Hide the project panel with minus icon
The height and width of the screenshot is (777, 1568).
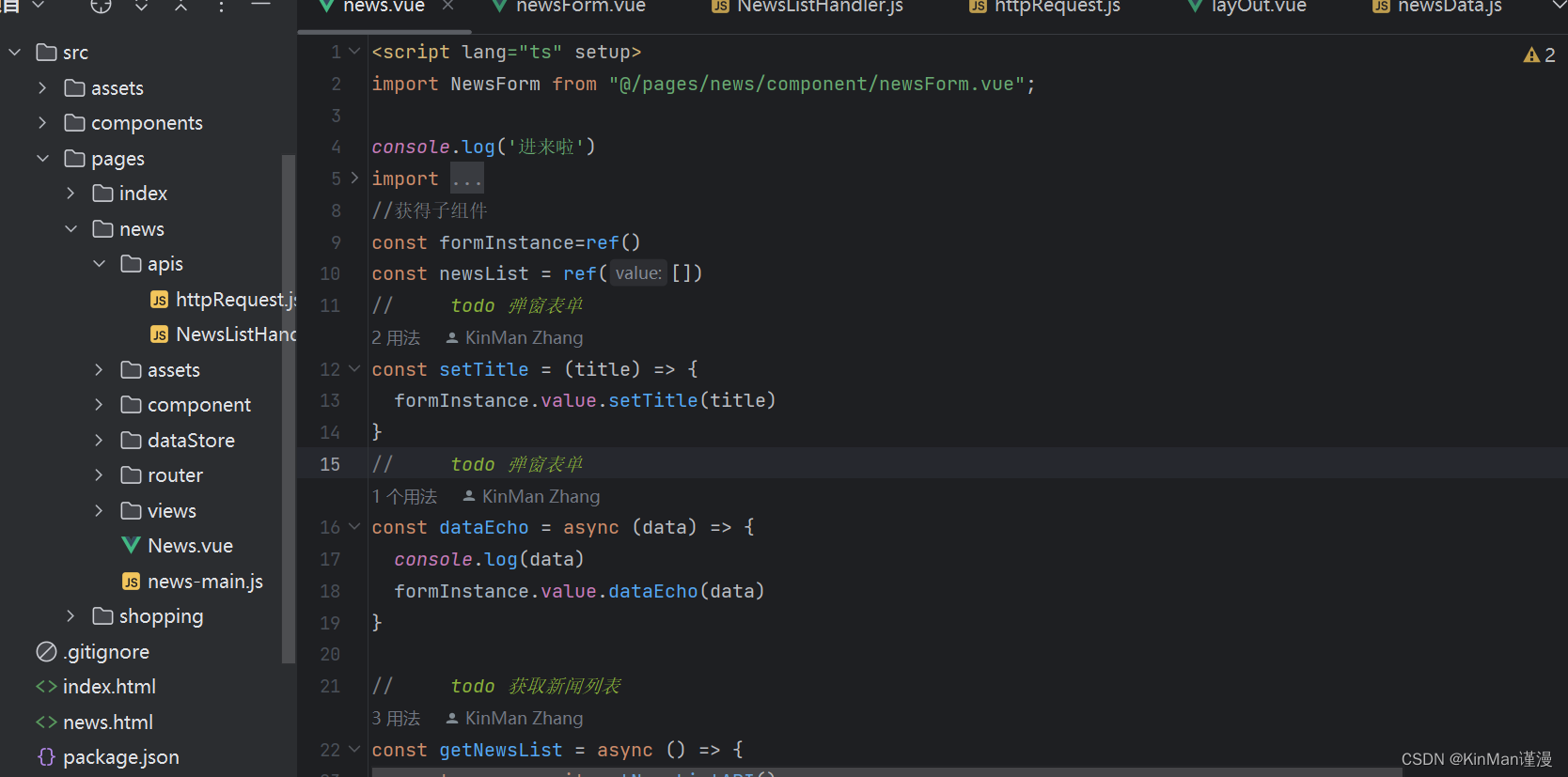[x=261, y=5]
